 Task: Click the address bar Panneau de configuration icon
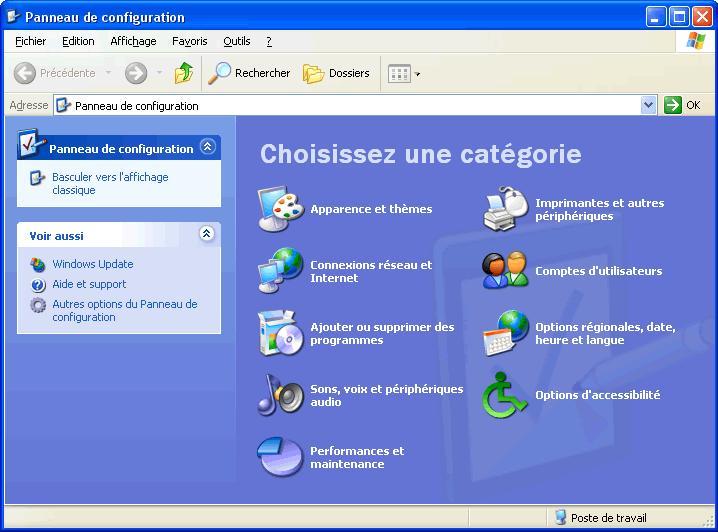63,106
